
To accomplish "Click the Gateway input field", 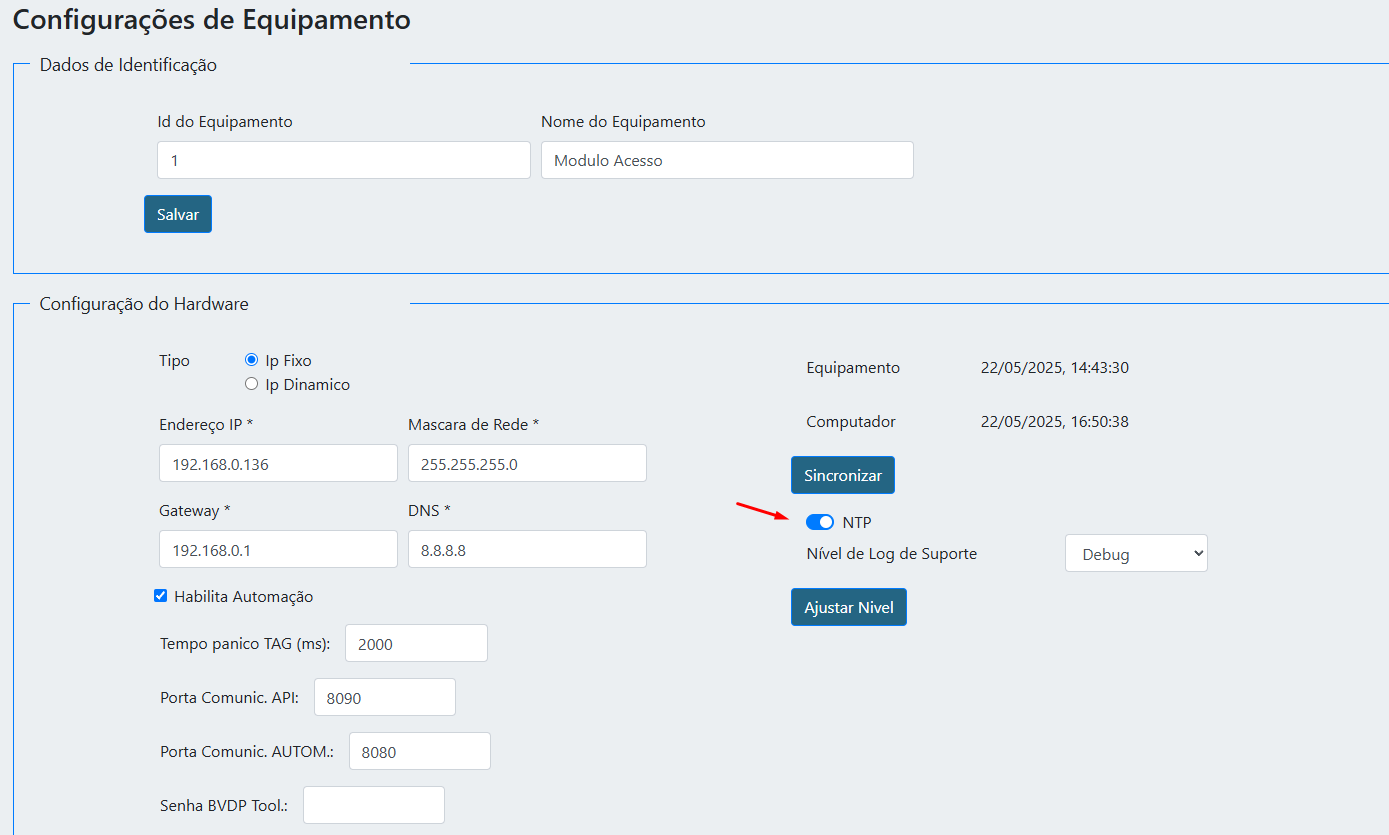I will pyautogui.click(x=278, y=550).
